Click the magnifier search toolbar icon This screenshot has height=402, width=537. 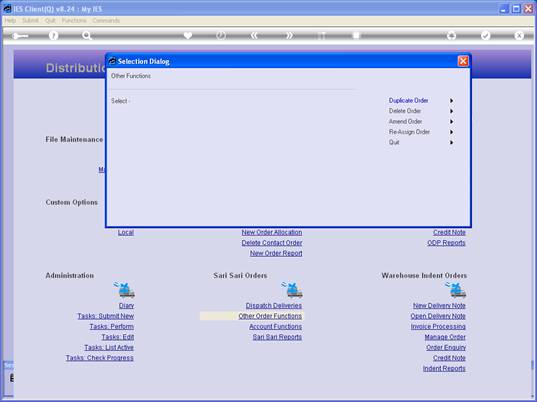point(87,35)
